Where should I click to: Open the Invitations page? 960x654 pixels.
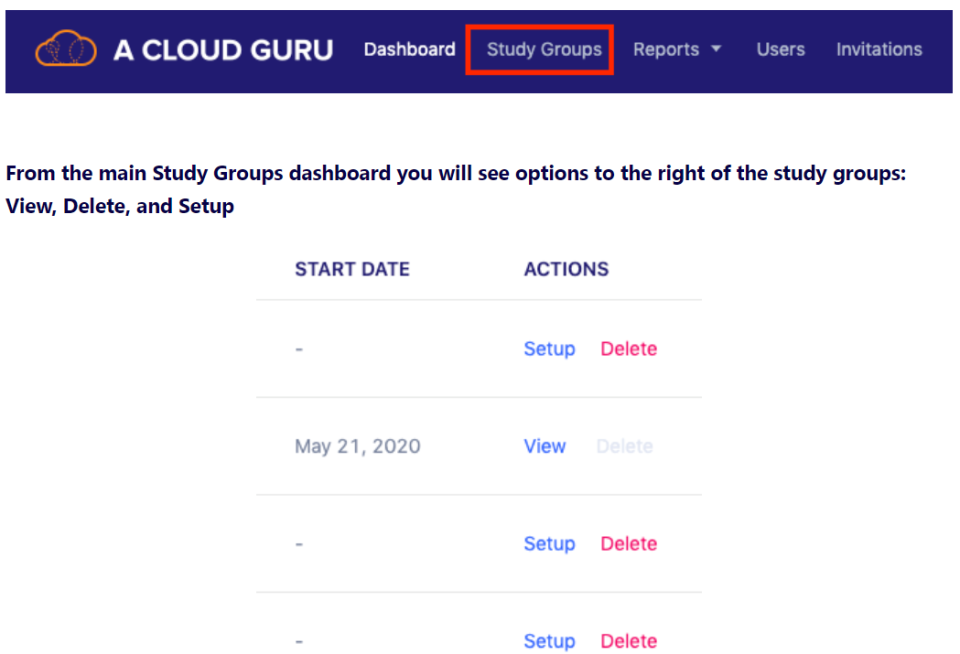pos(879,48)
